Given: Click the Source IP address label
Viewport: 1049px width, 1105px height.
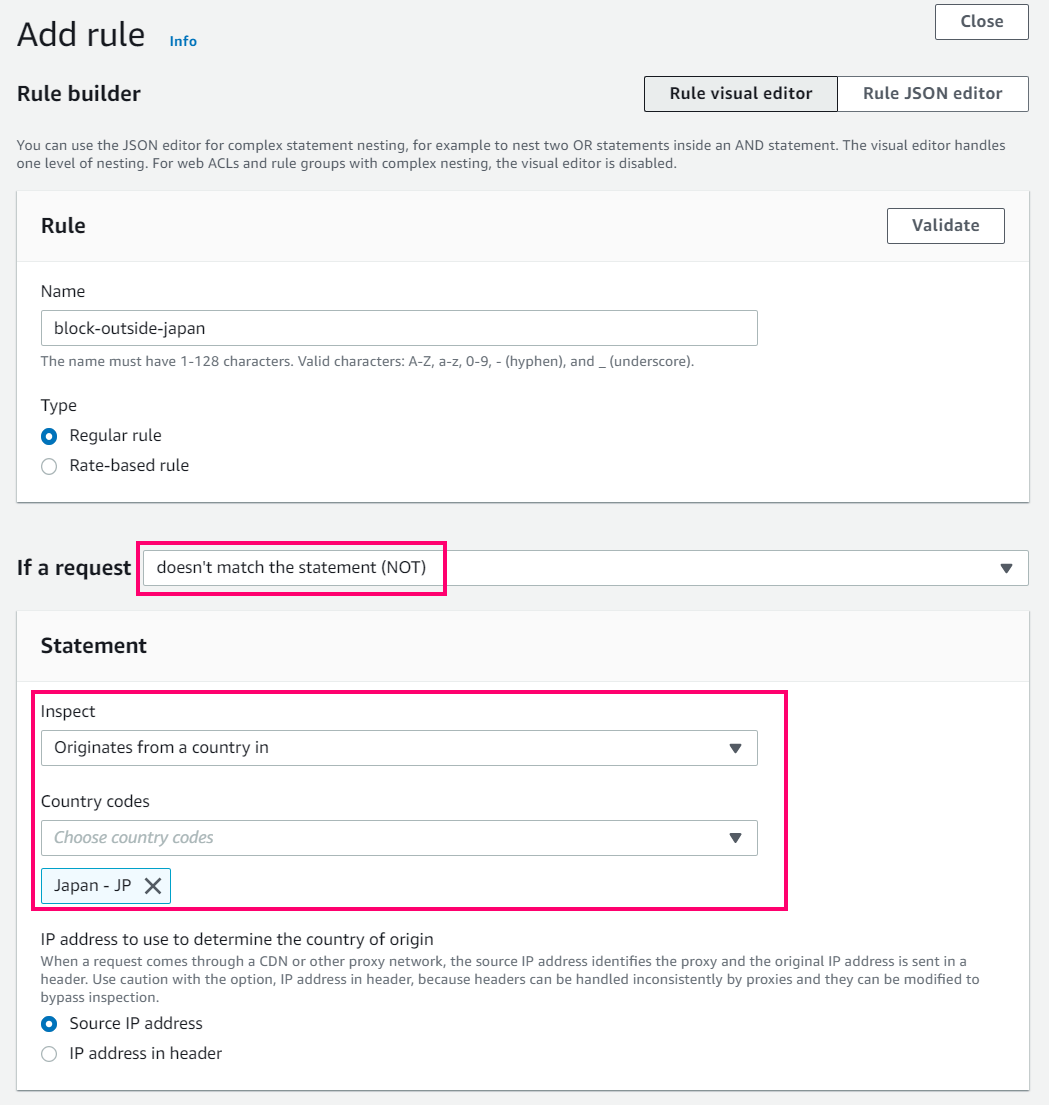Looking at the screenshot, I should pyautogui.click(x=136, y=1023).
